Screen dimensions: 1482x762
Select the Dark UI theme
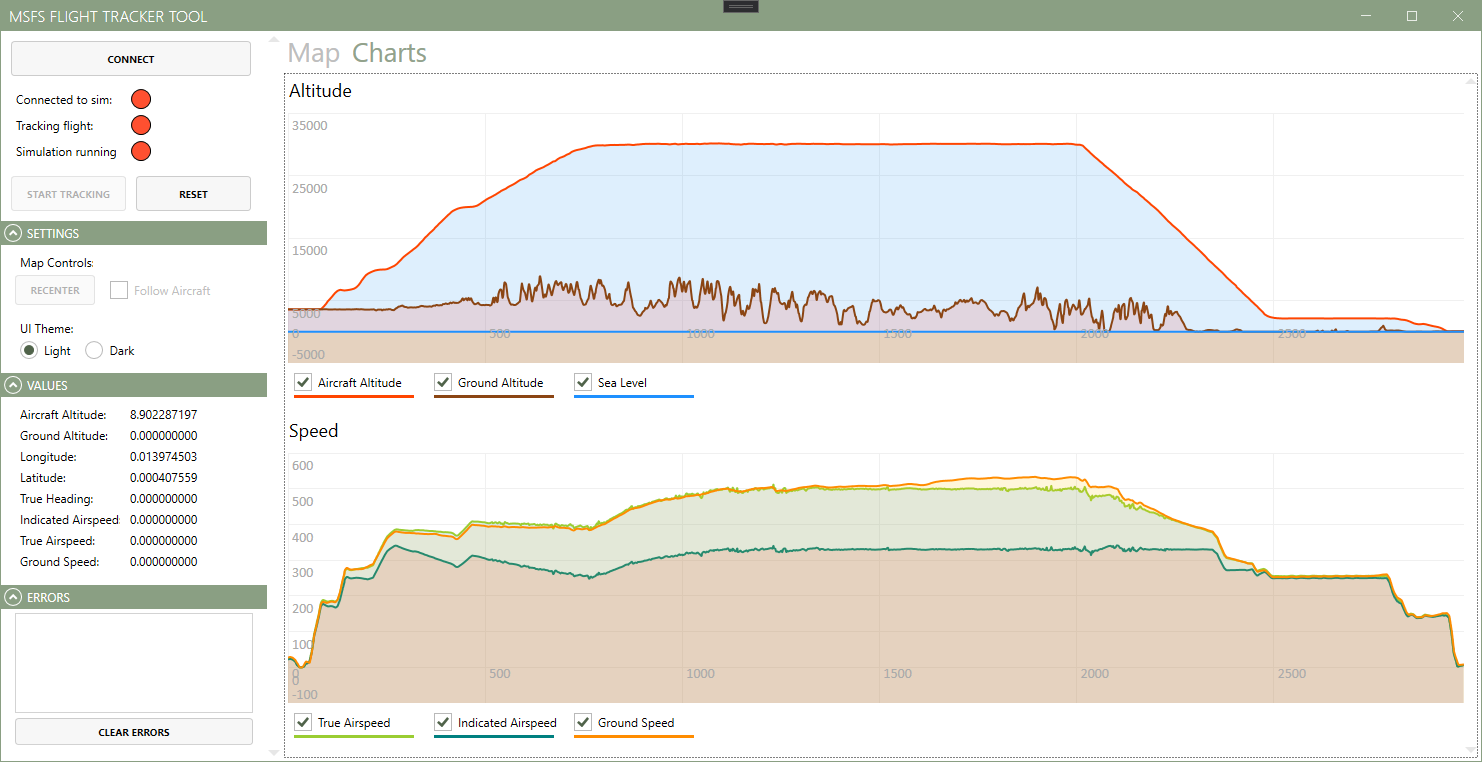[94, 350]
